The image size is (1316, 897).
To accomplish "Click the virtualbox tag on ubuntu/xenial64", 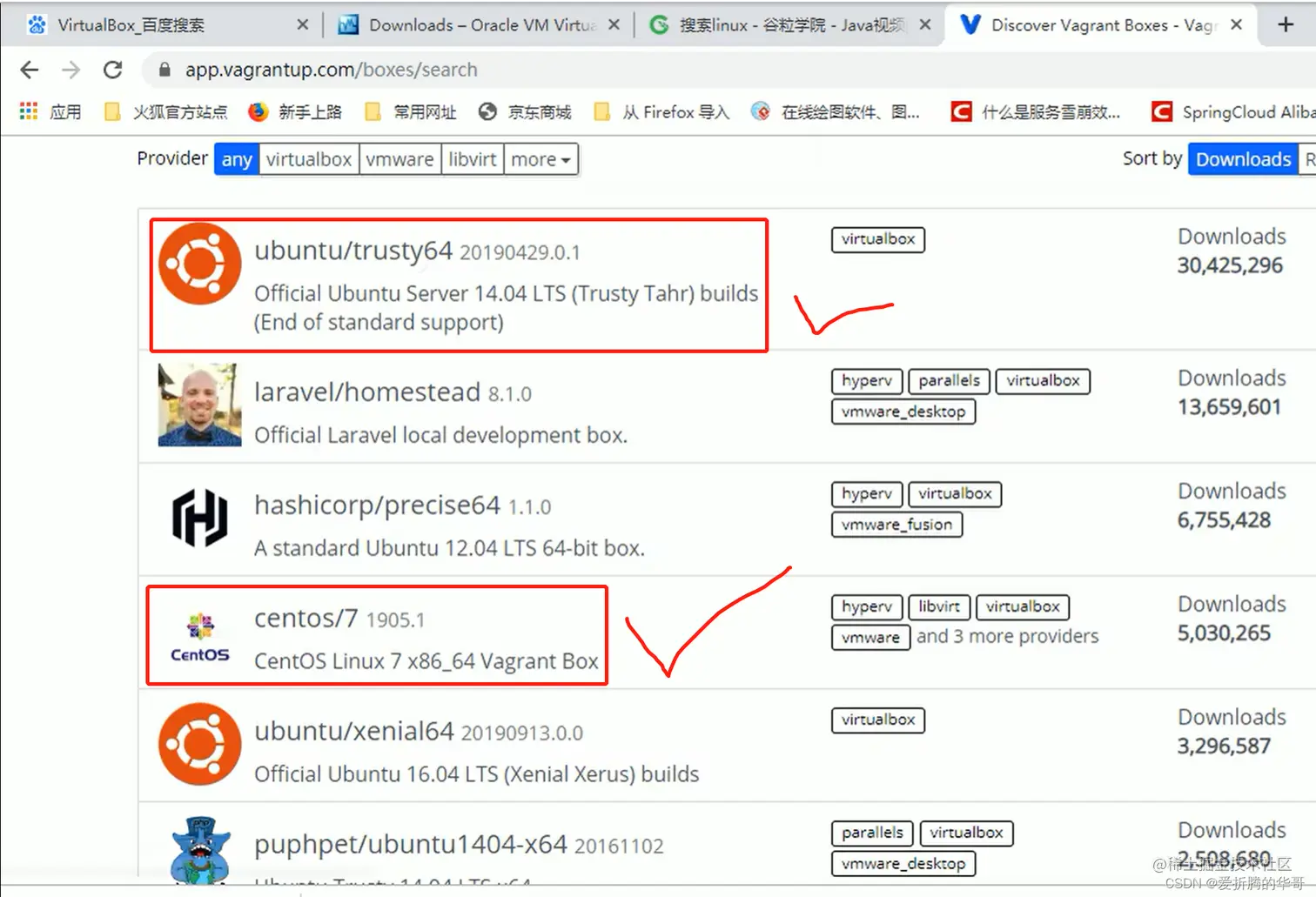I will pyautogui.click(x=878, y=720).
